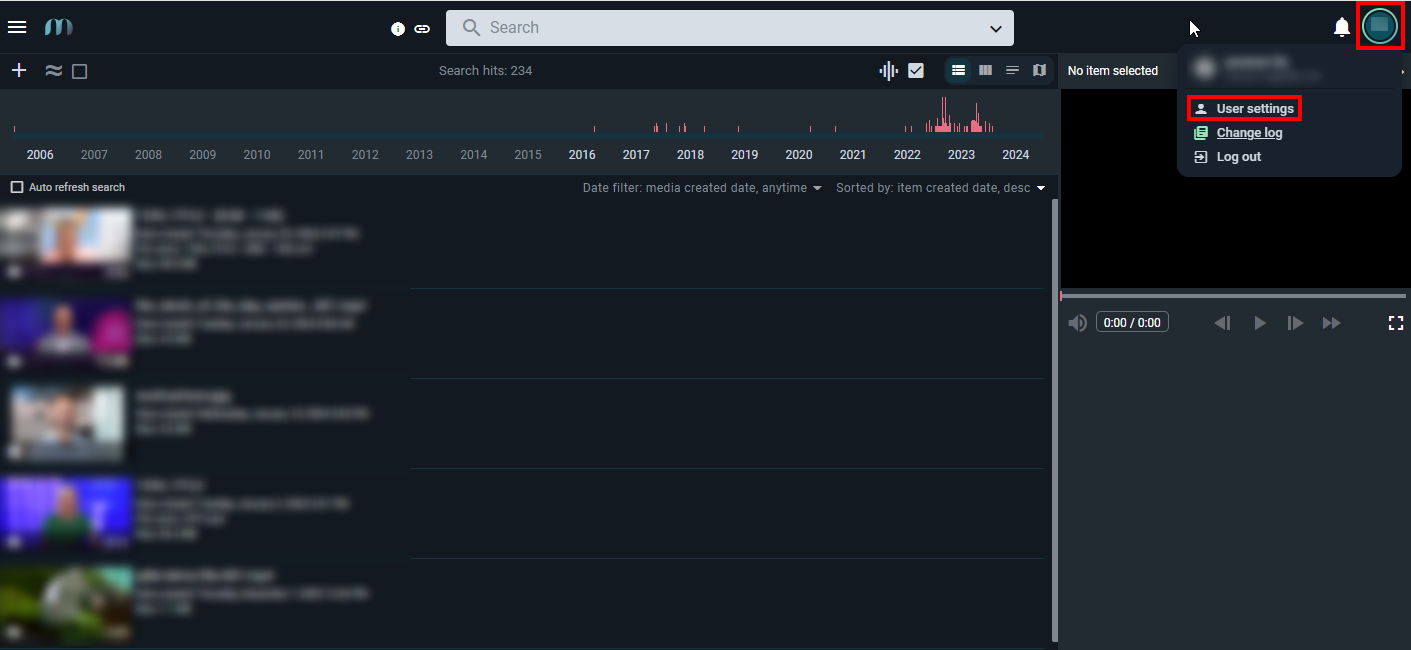The width and height of the screenshot is (1411, 650).
Task: Switch to the column grid view
Action: click(985, 70)
